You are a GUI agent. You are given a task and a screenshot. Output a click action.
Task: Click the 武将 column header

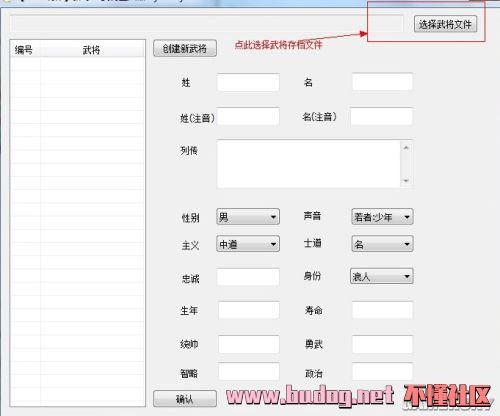(92, 50)
